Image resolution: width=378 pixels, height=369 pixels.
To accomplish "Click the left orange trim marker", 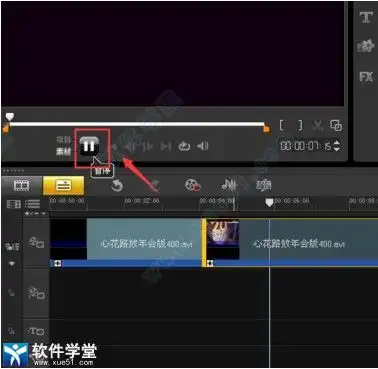I will (x=6, y=128).
